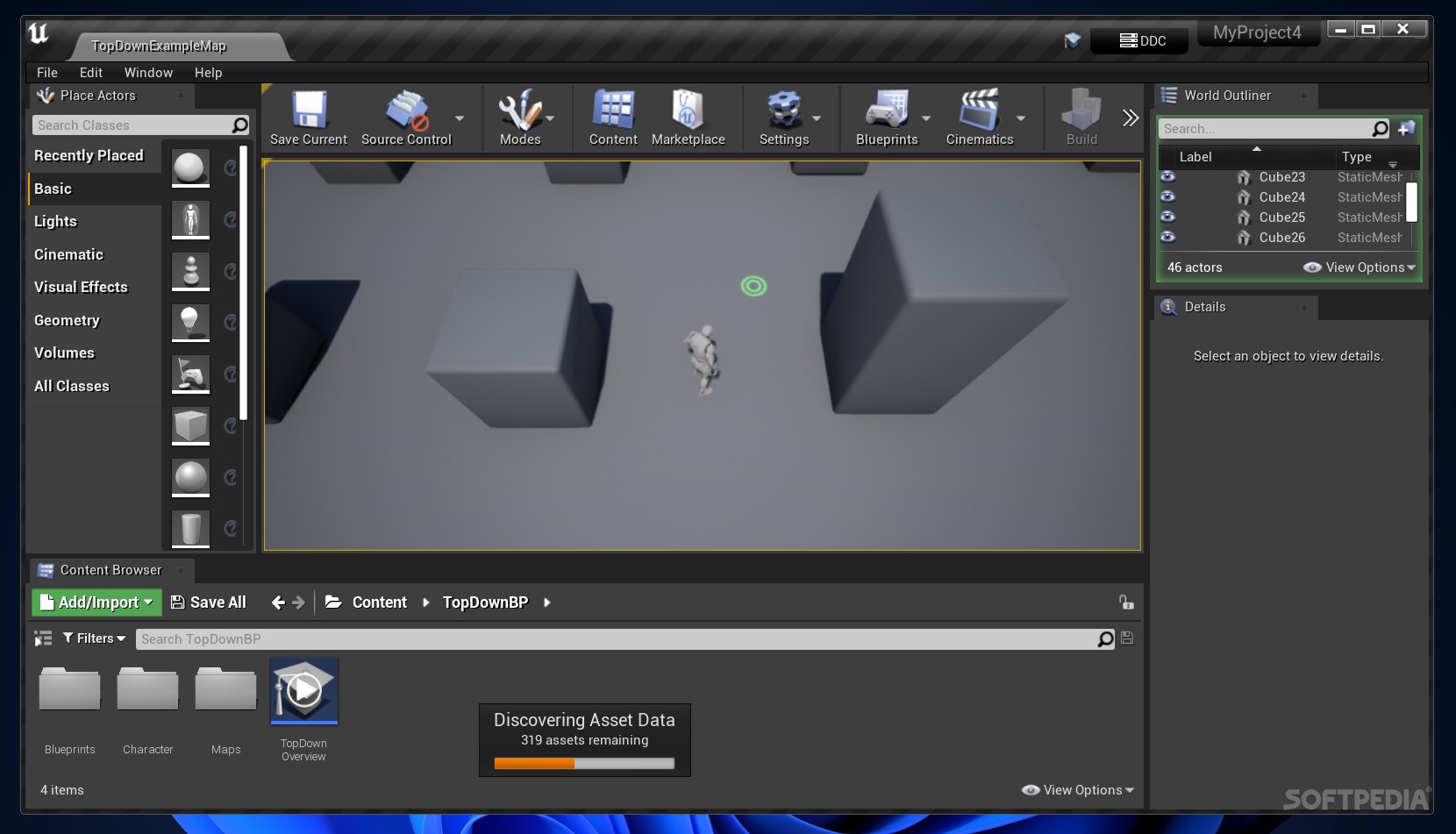This screenshot has width=1456, height=834.
Task: Open Source Control toolbar icon
Action: click(x=407, y=111)
